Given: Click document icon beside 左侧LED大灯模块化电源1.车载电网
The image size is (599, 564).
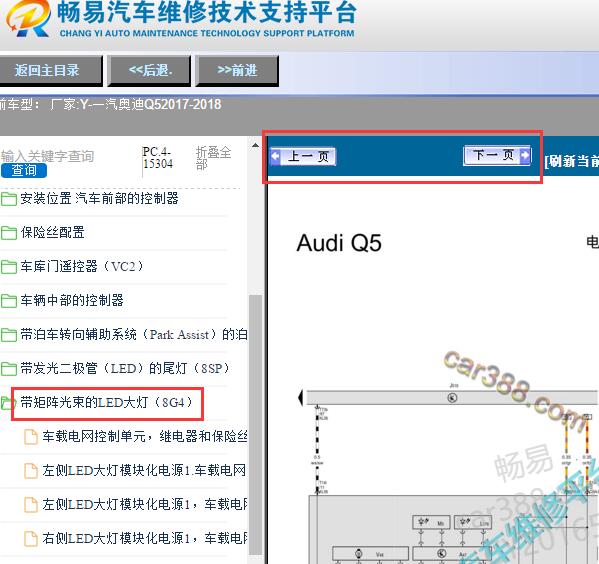Looking at the screenshot, I should [31, 471].
